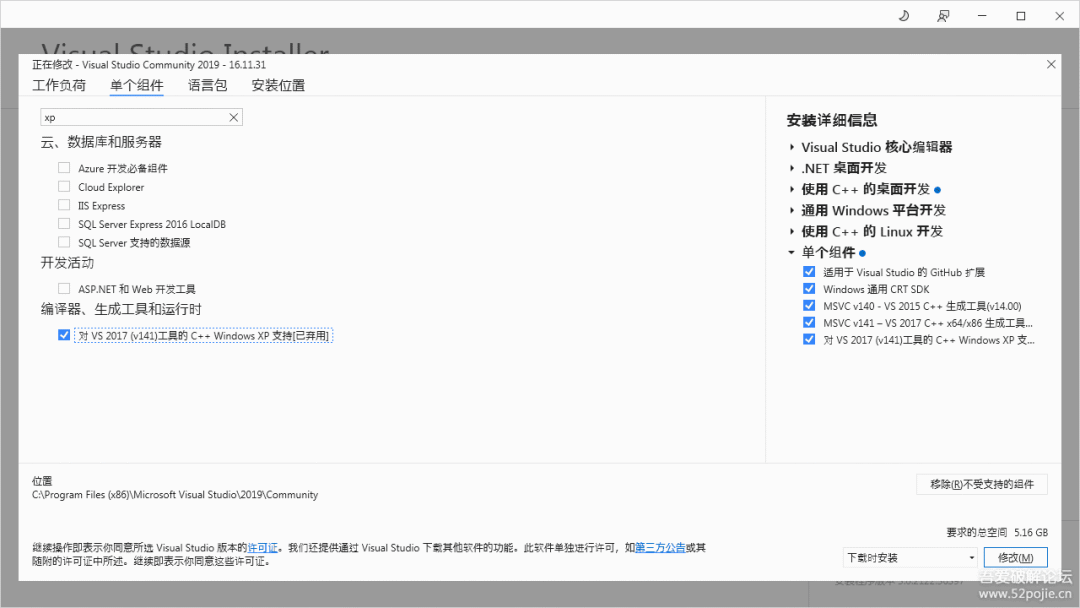Enable ASP.NET 和 Web 开发工具 checkbox
The height and width of the screenshot is (608, 1080).
coord(64,289)
